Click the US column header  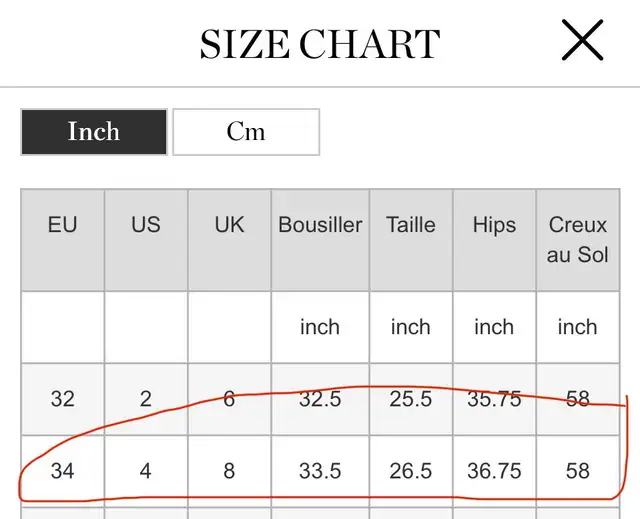146,240
